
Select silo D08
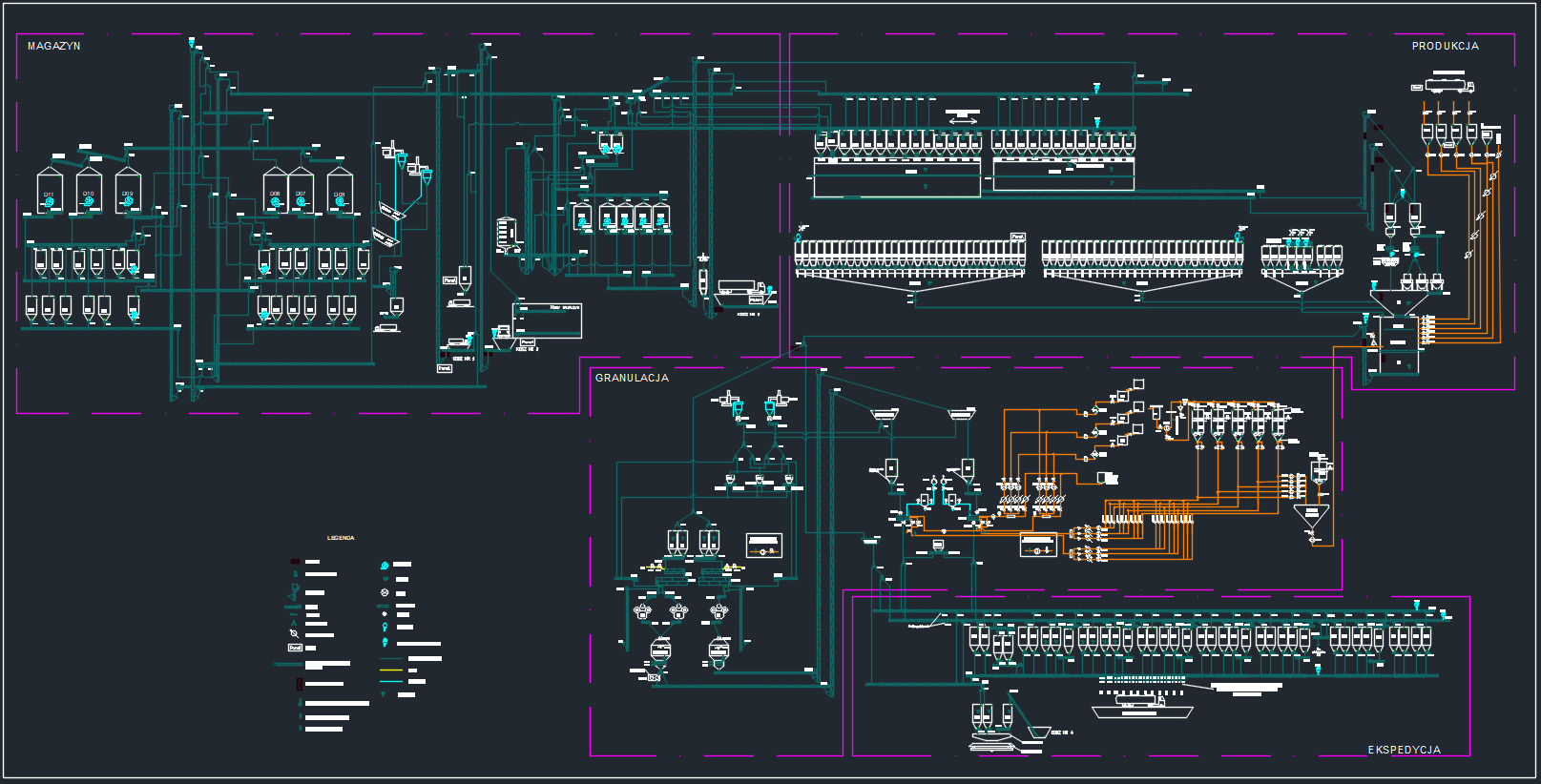pyautogui.click(x=340, y=192)
